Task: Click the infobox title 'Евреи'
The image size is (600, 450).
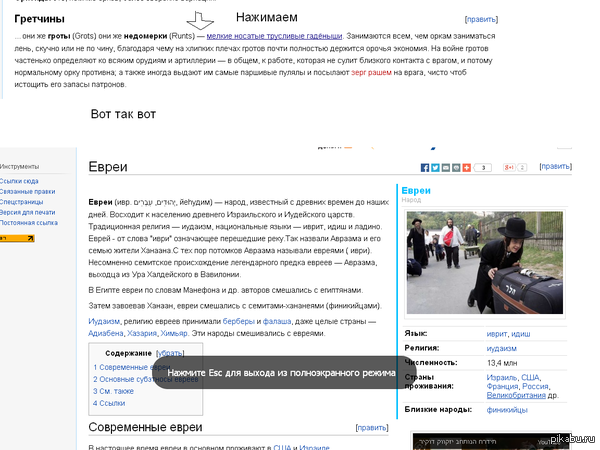Action: (x=416, y=191)
